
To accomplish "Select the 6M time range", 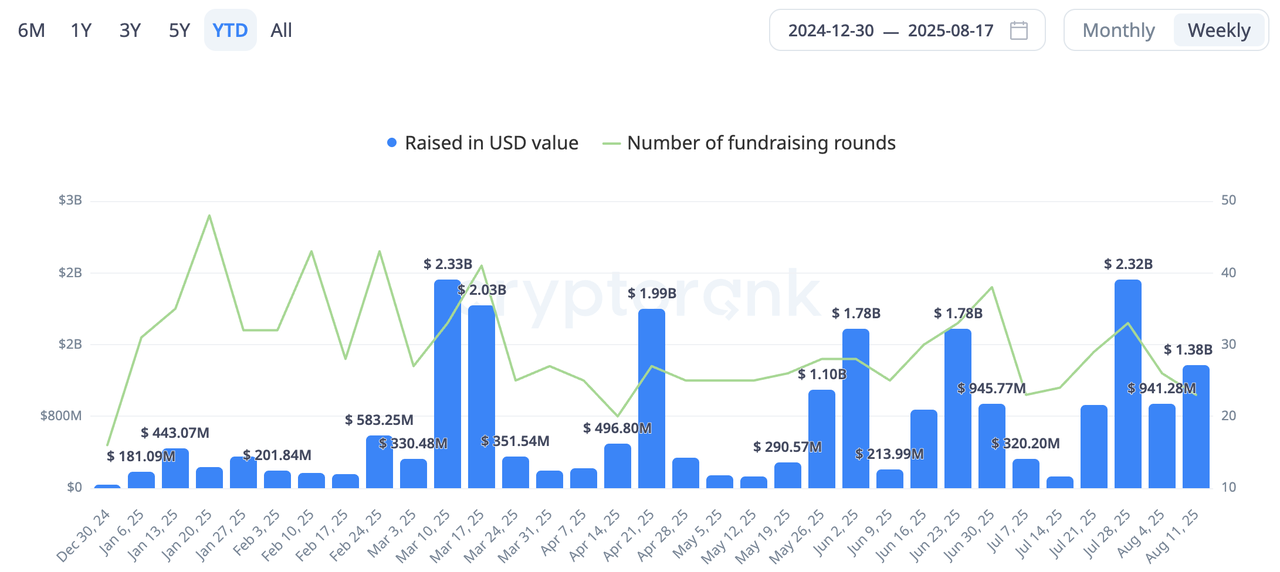I will click(x=32, y=30).
